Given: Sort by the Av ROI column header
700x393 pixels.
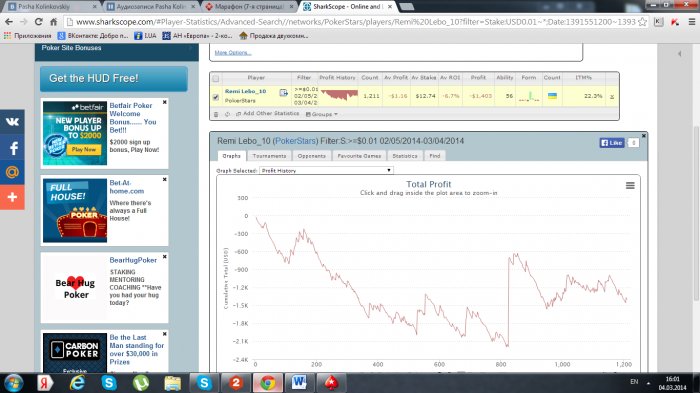Looking at the screenshot, I should click(x=450, y=78).
